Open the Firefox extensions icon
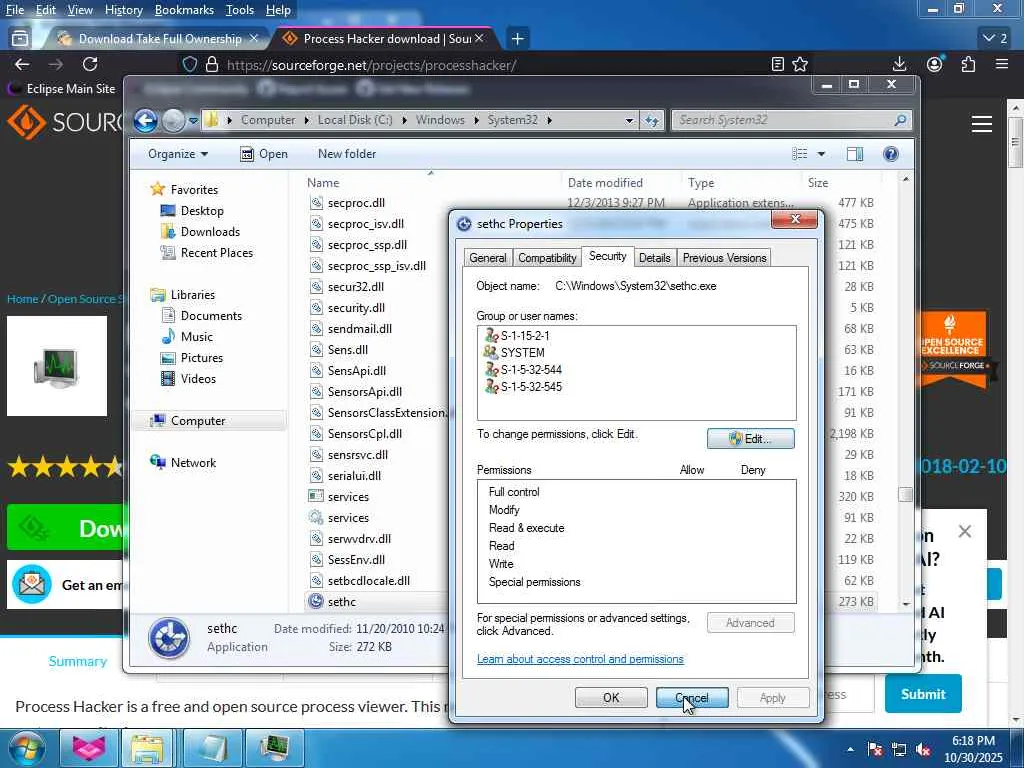 tap(968, 64)
